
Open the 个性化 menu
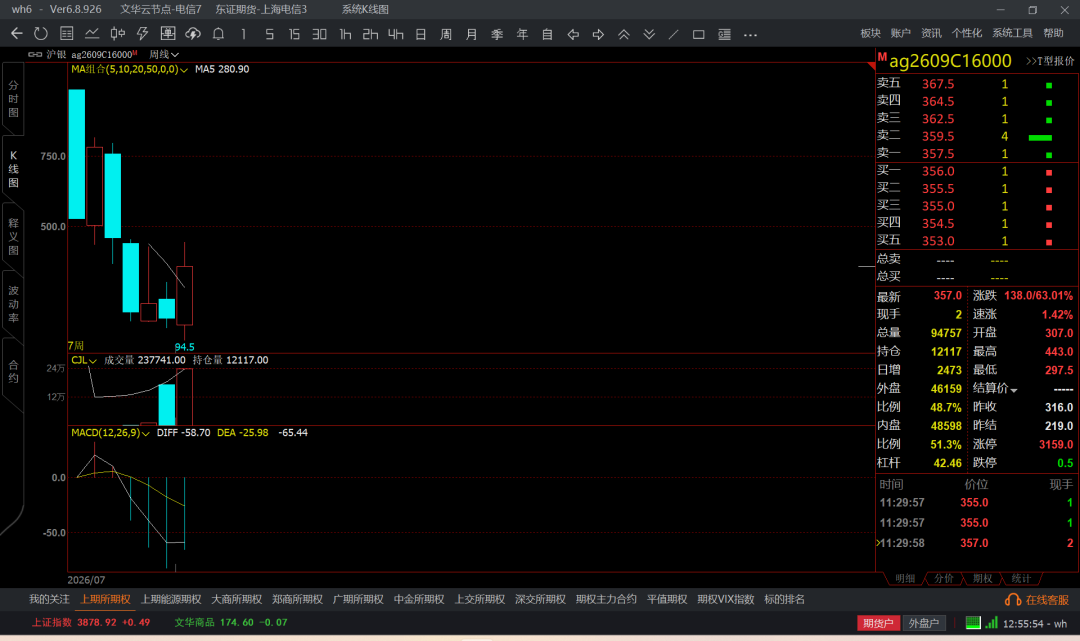[966, 33]
